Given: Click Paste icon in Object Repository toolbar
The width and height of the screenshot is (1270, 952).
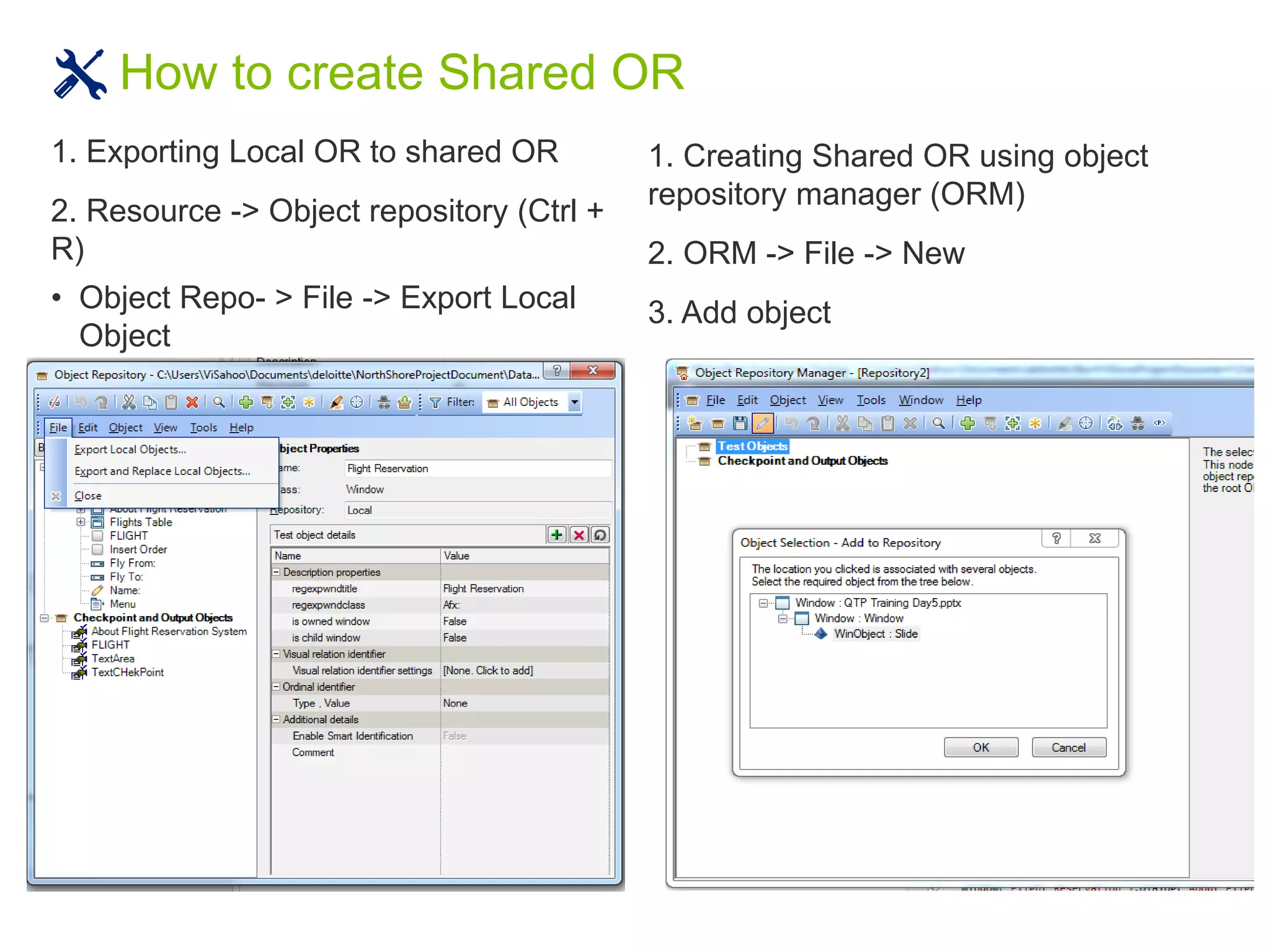Looking at the screenshot, I should [x=171, y=402].
